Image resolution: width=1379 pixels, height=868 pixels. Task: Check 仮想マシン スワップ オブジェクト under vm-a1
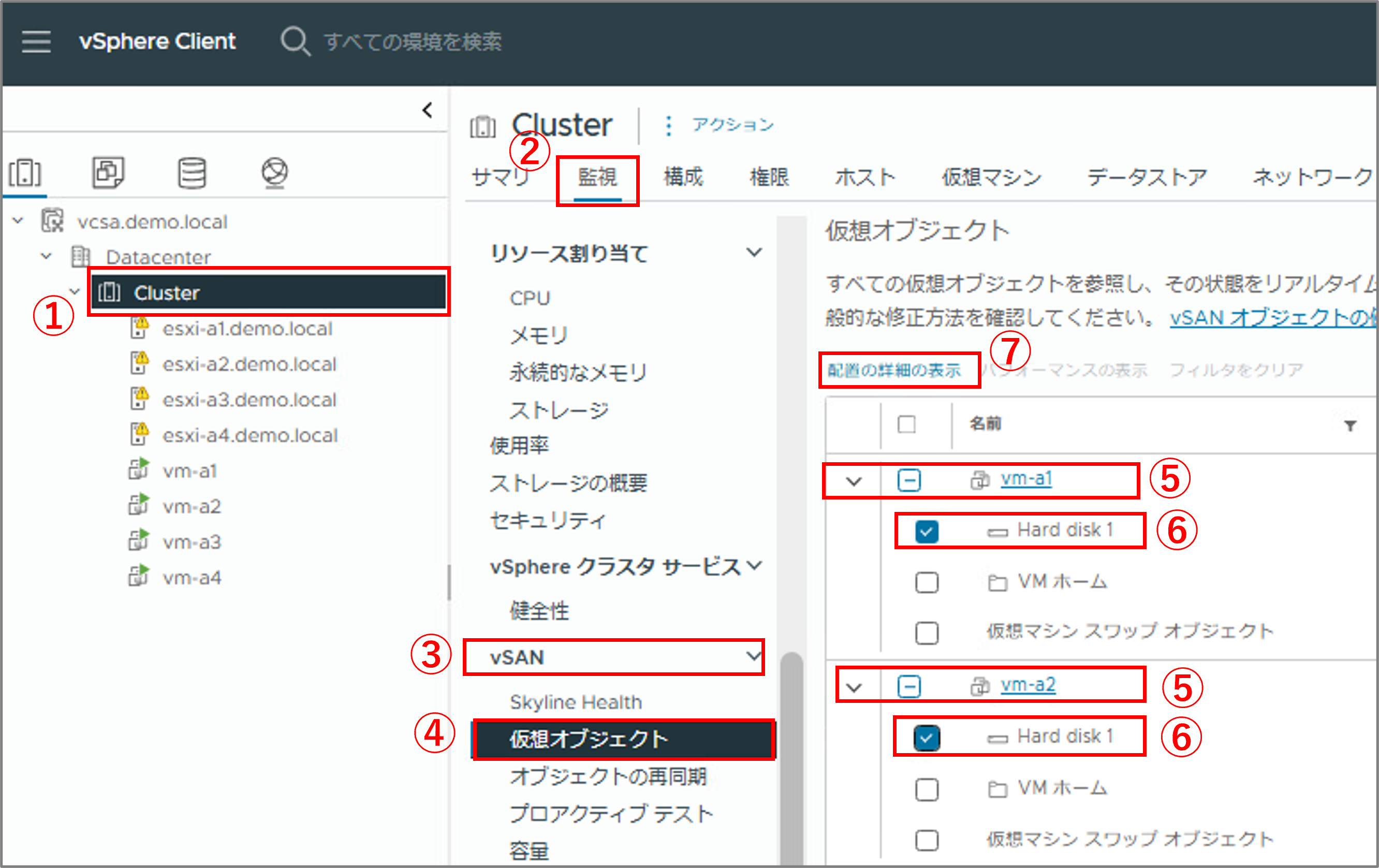tap(927, 632)
